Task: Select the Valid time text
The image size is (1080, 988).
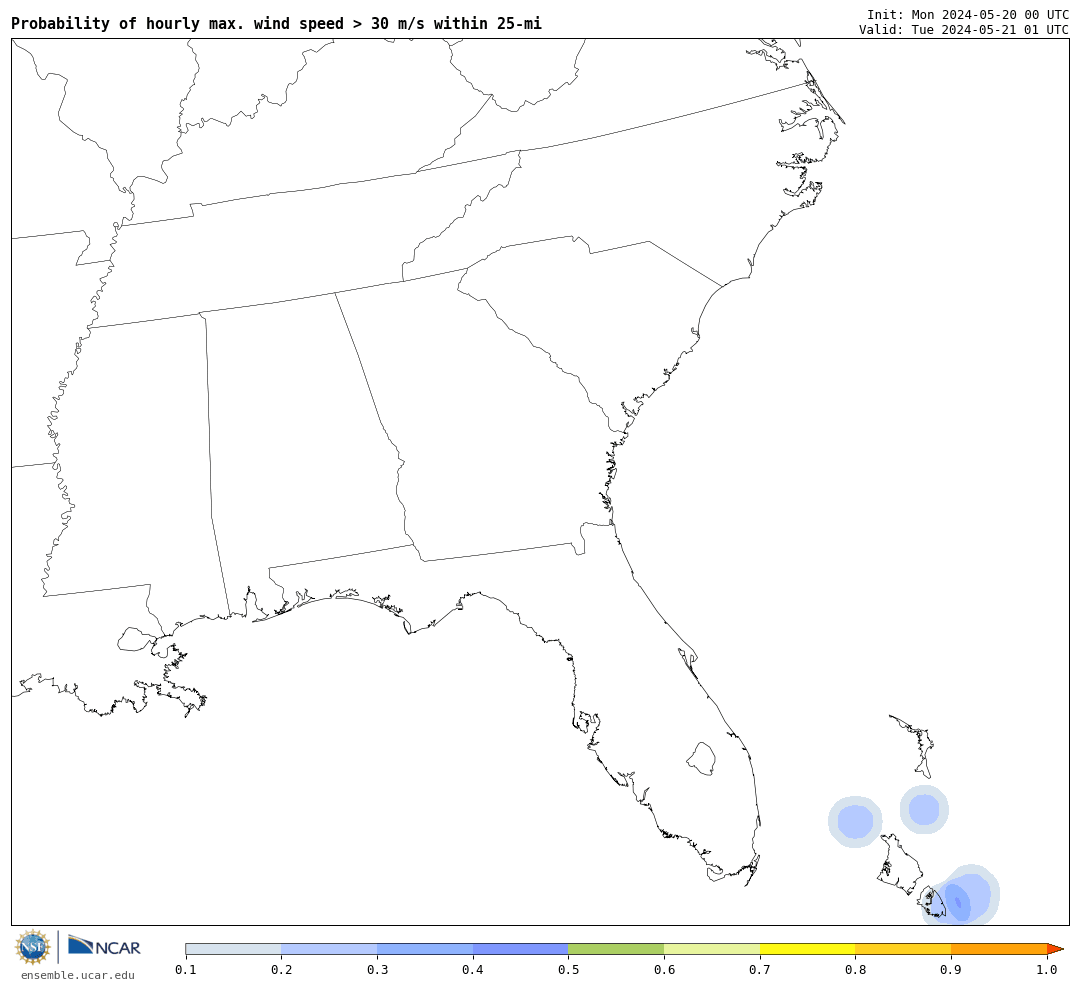Action: (x=964, y=30)
